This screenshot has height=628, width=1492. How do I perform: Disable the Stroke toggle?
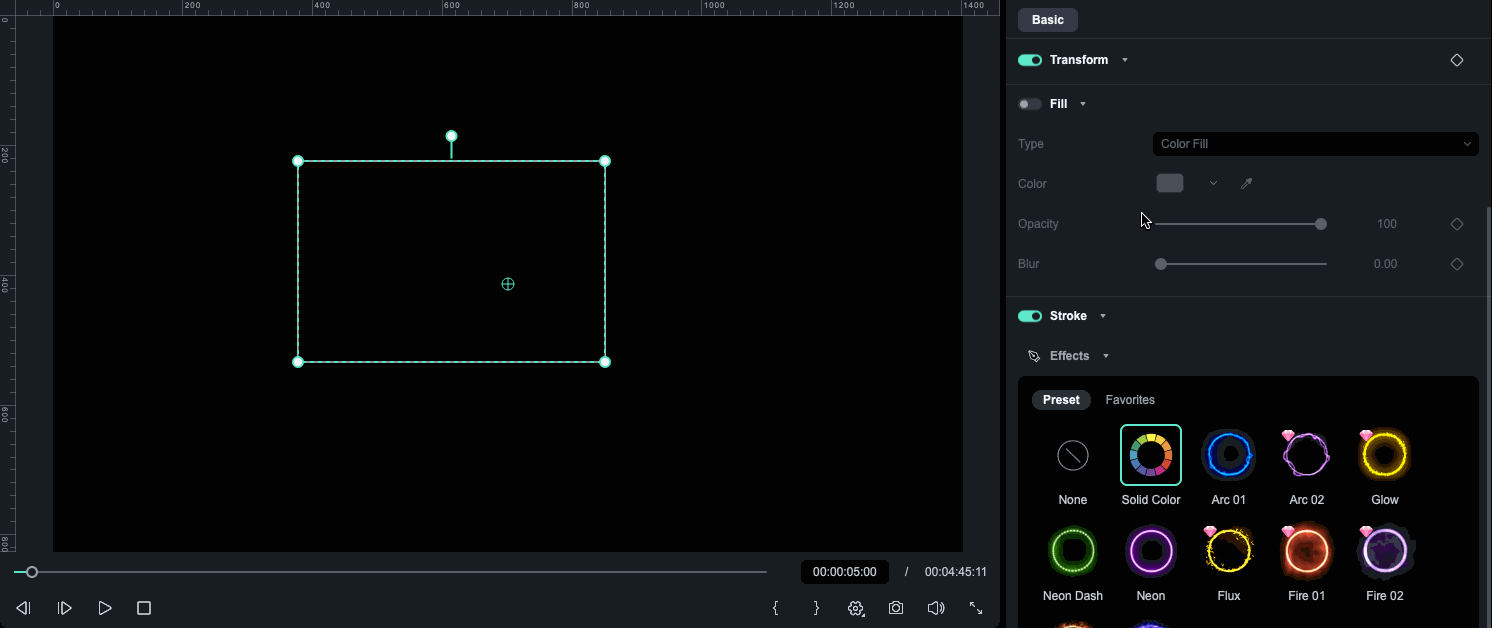1030,316
